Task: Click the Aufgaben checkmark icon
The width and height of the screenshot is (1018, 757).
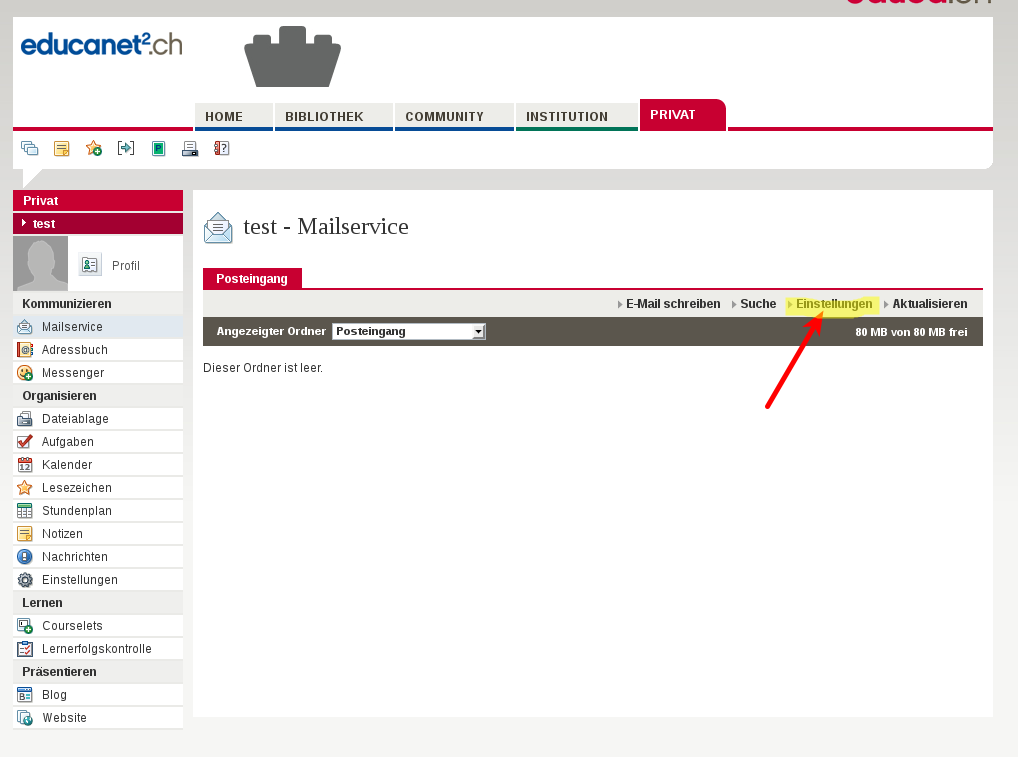Action: (x=25, y=442)
